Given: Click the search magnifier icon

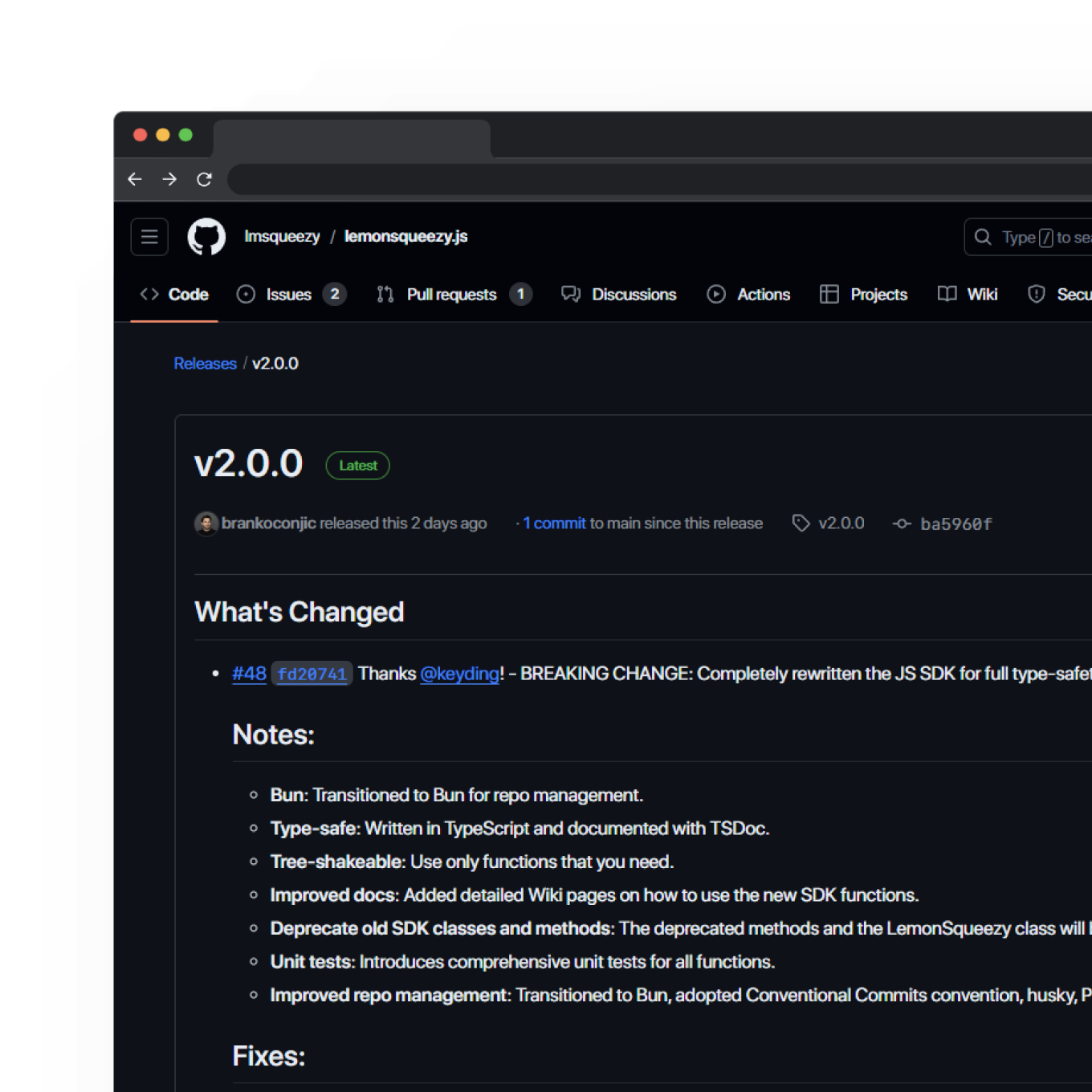Looking at the screenshot, I should point(982,237).
